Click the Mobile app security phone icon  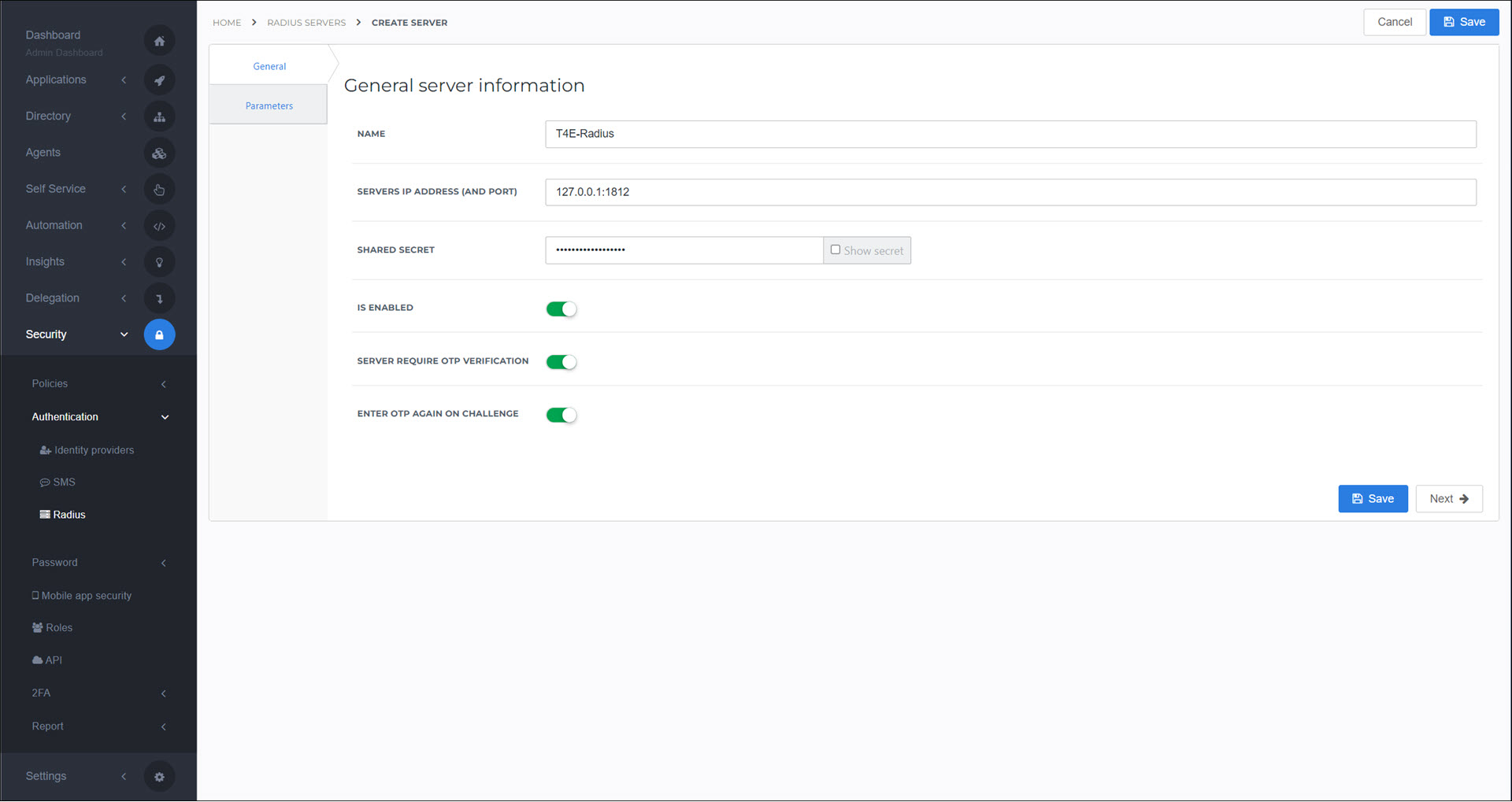(35, 596)
